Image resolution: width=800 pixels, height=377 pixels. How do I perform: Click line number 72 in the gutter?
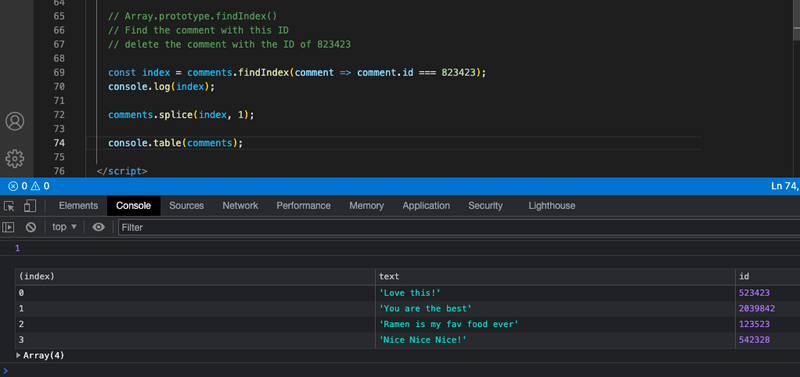(59, 115)
